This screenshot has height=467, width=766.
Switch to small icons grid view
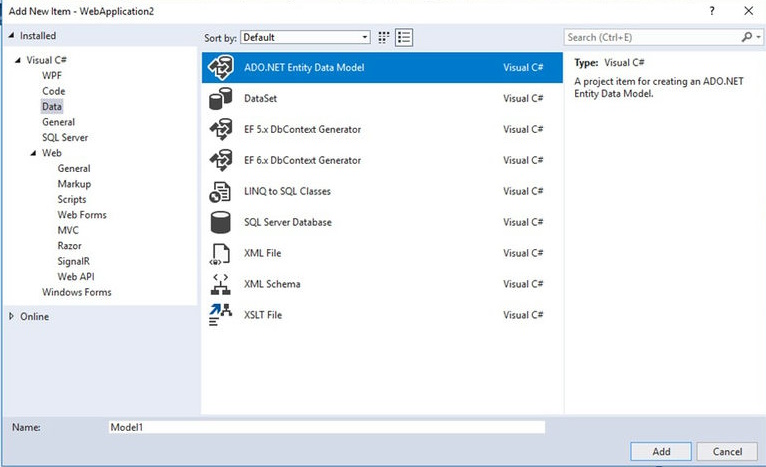click(x=384, y=38)
